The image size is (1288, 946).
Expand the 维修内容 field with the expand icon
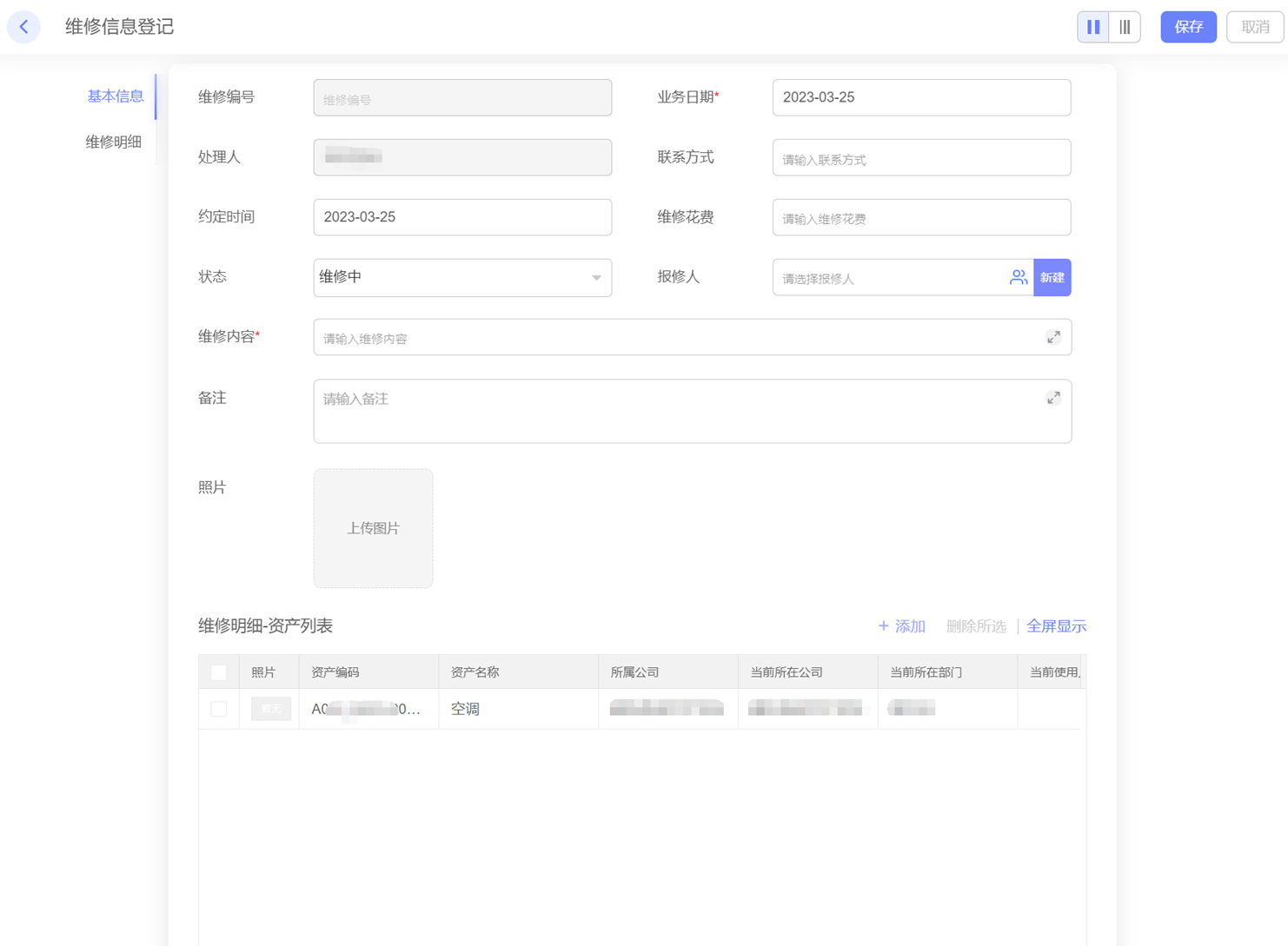(1053, 337)
